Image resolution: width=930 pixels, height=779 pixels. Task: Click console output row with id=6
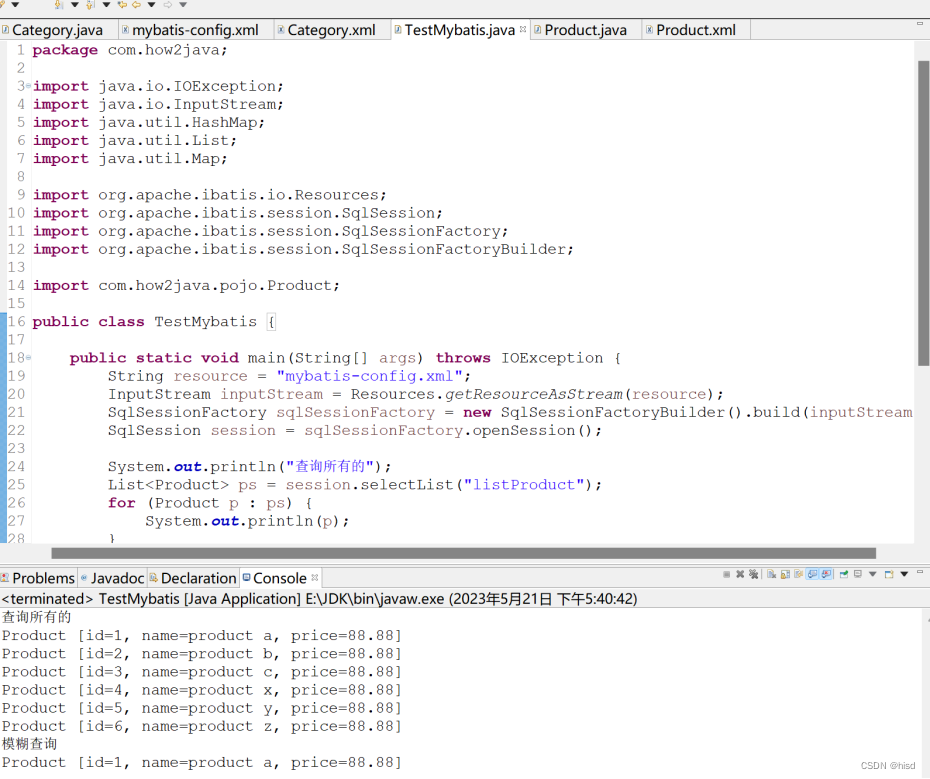tap(202, 726)
